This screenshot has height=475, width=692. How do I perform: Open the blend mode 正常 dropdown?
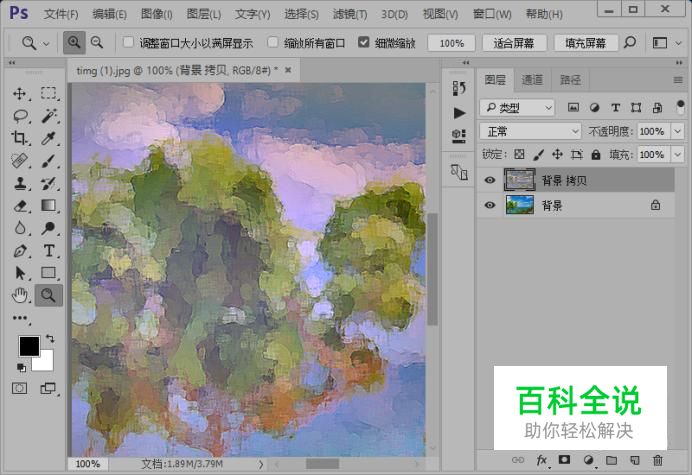530,132
